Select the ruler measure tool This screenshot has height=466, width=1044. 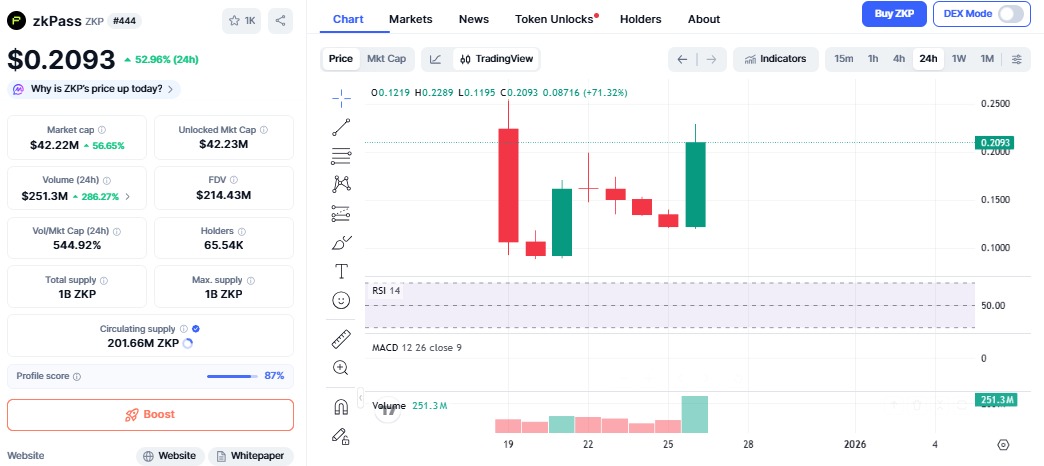click(x=341, y=339)
